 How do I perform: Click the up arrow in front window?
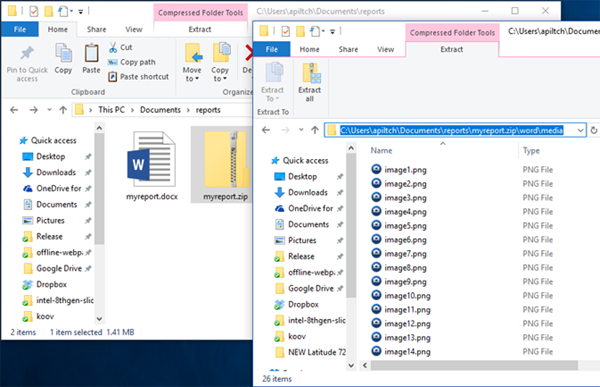click(x=315, y=130)
